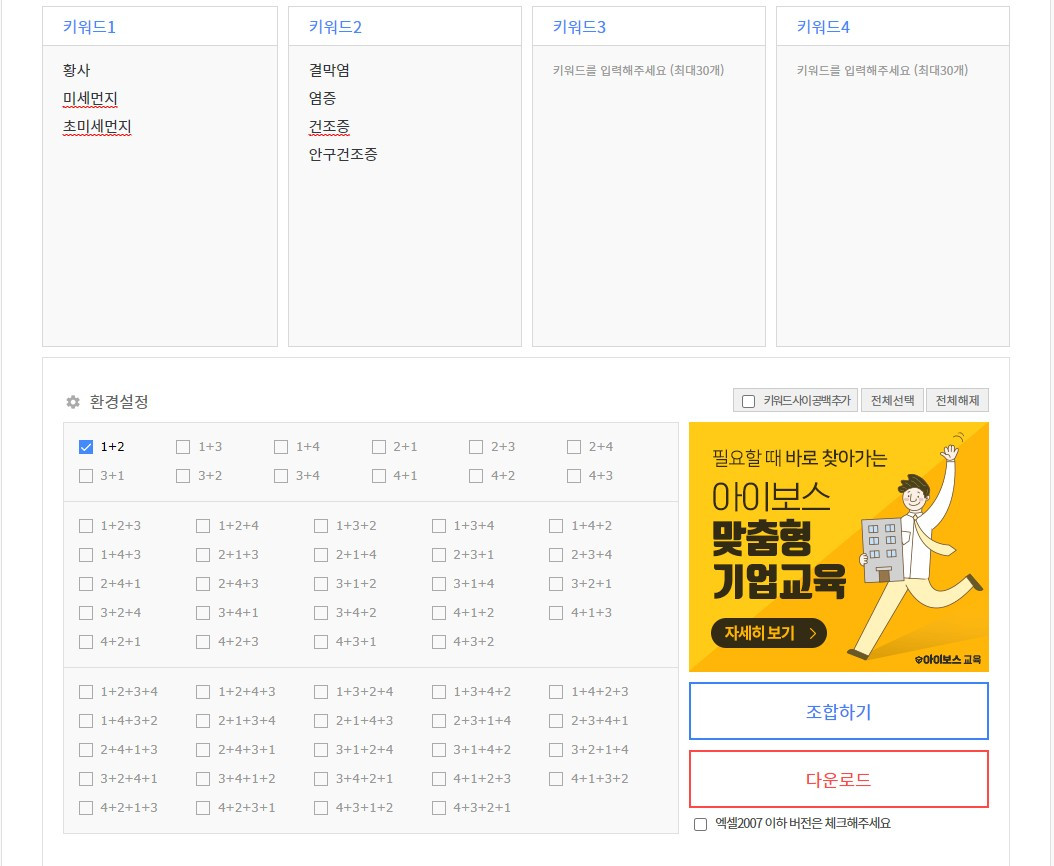Tick the 2+1+3+4 combination checkbox
The width and height of the screenshot is (1054, 866).
click(203, 721)
